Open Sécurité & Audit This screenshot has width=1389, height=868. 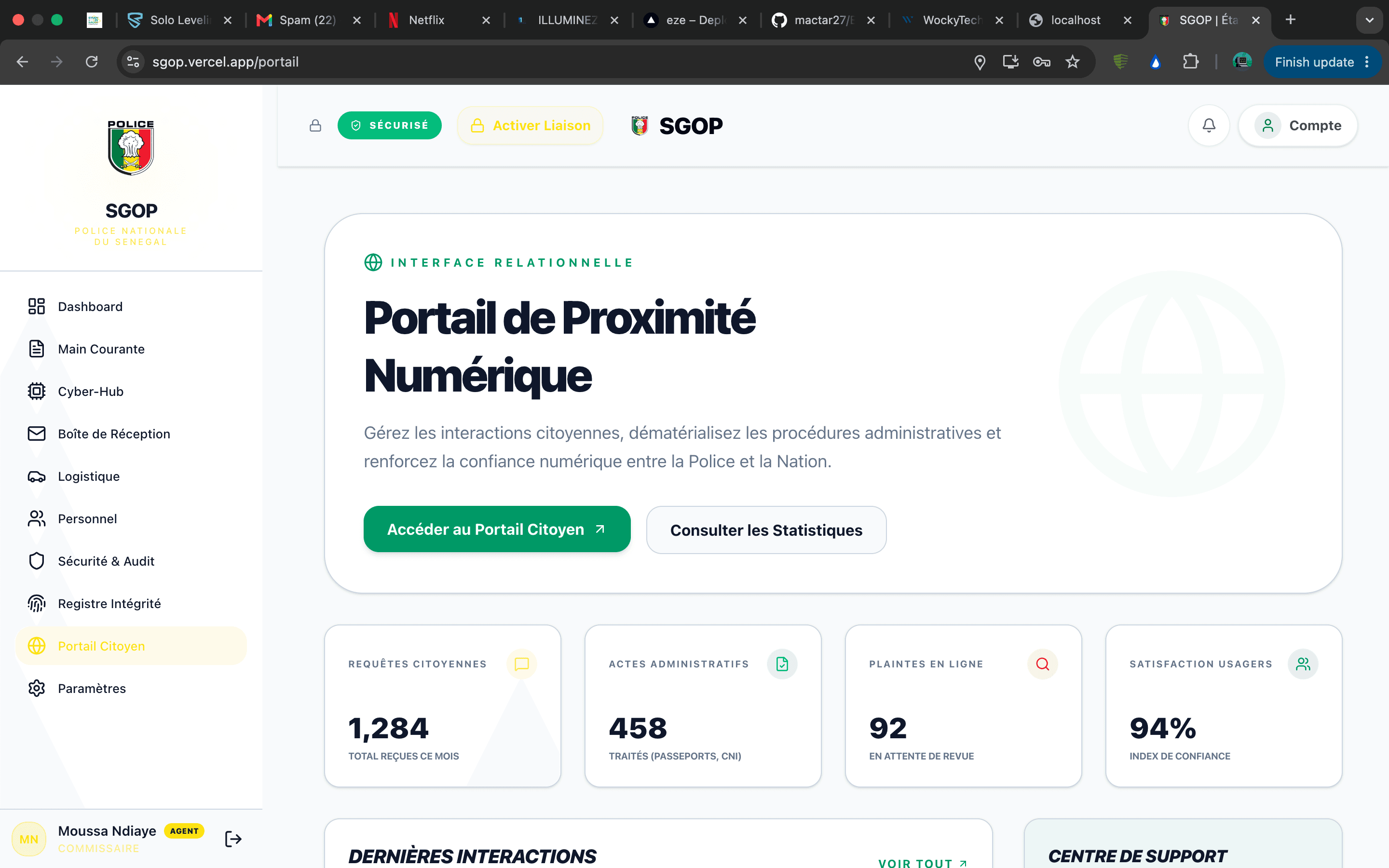pyautogui.click(x=131, y=561)
